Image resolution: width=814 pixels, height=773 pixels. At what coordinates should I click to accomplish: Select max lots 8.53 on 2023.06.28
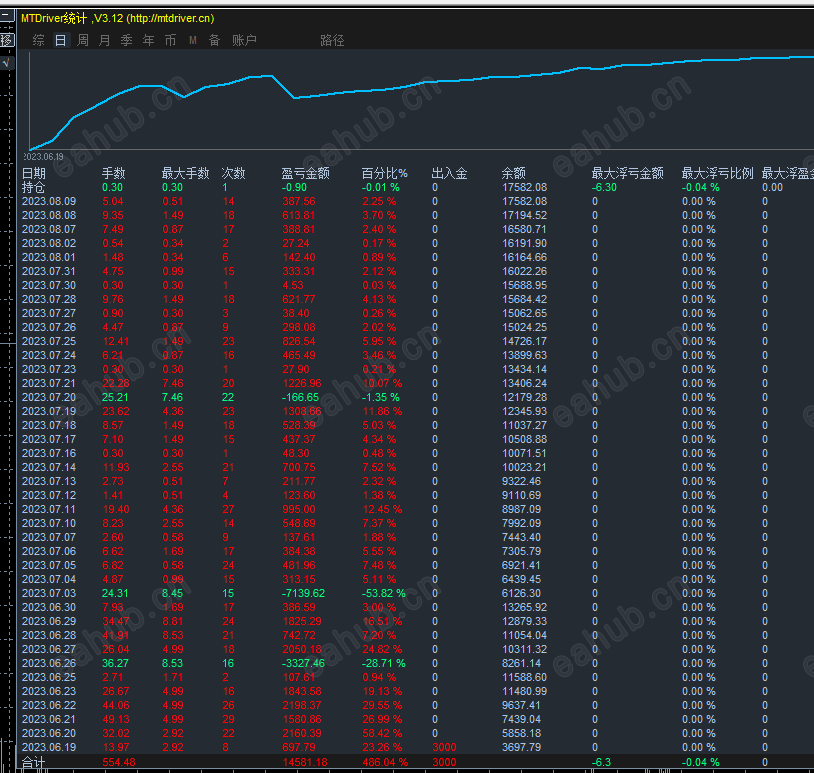coord(172,636)
